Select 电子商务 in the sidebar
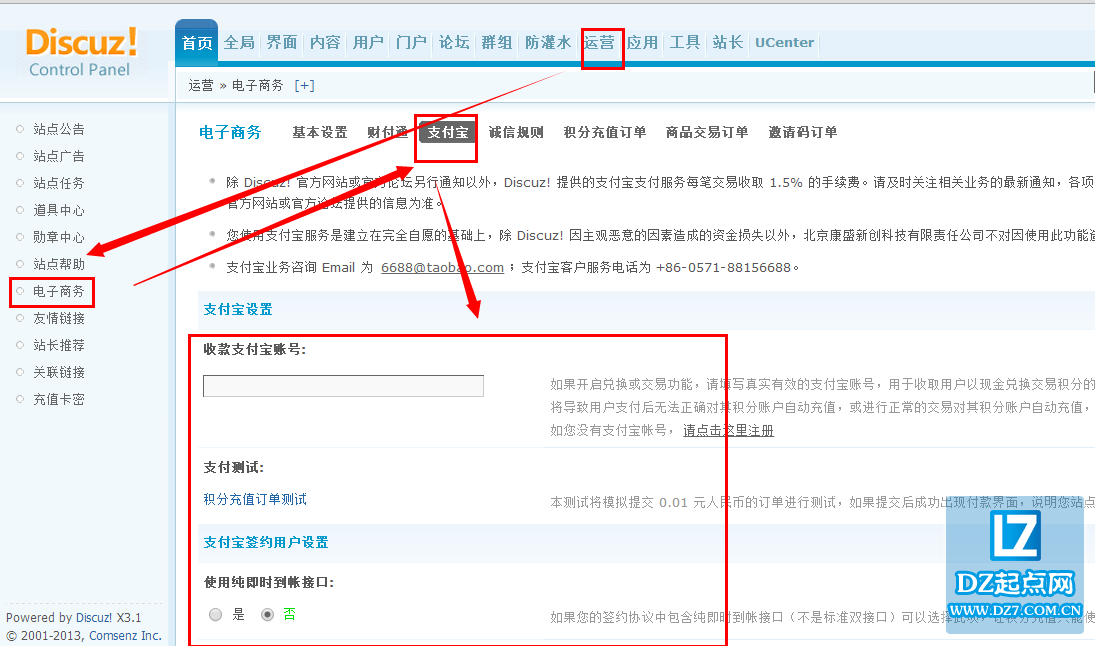This screenshot has width=1095, height=646. point(59,291)
